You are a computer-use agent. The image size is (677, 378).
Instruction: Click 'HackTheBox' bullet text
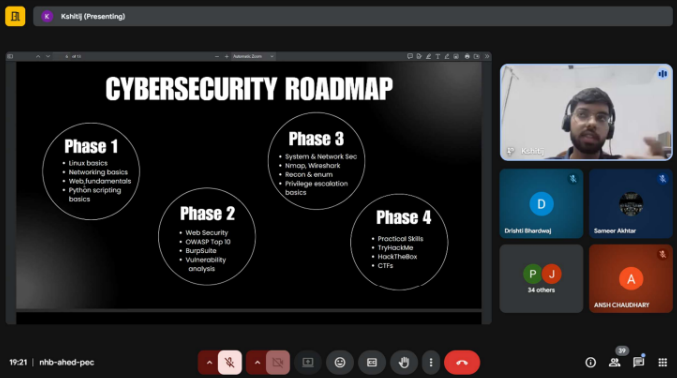pos(397,257)
